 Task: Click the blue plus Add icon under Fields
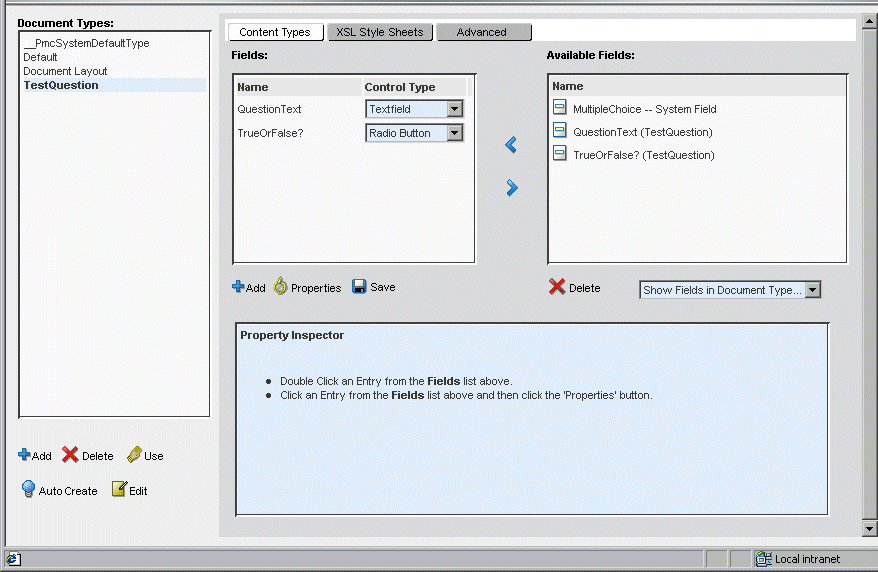click(x=238, y=287)
